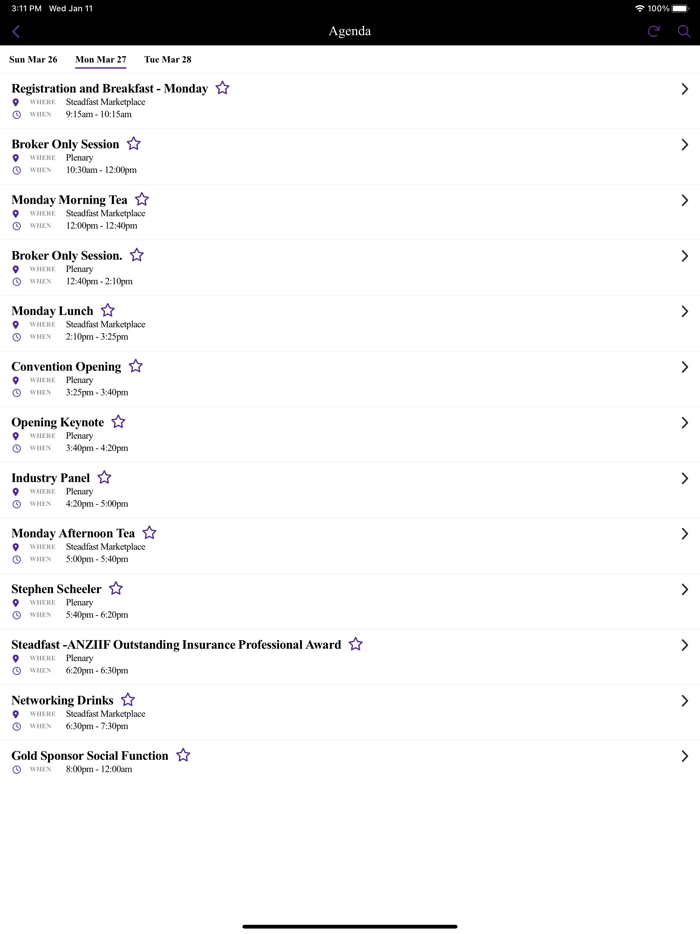700x934 pixels.
Task: Tap location pin for Monday Lunch
Action: [x=16, y=325]
